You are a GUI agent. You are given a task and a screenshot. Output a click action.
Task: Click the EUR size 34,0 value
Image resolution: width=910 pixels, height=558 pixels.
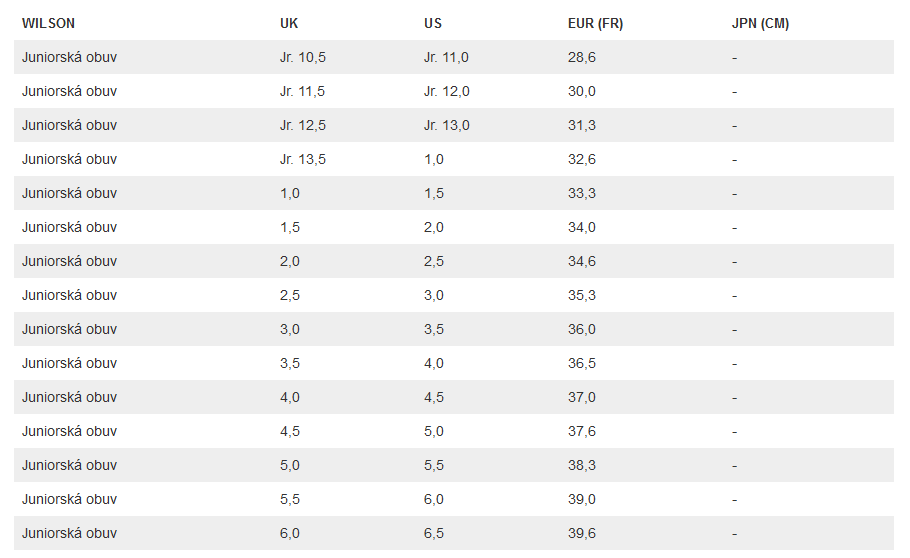click(582, 228)
